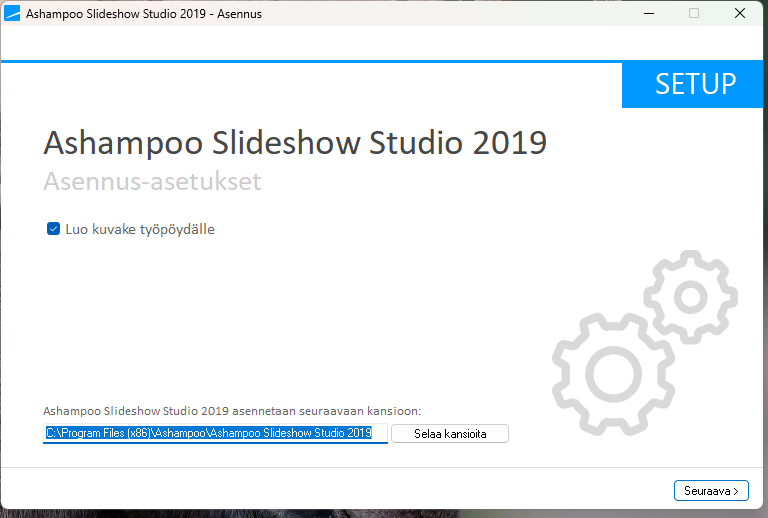This screenshot has height=518, width=768.
Task: Click the 'asennetaan seuraavaan kansioon' label
Action: (x=327, y=411)
